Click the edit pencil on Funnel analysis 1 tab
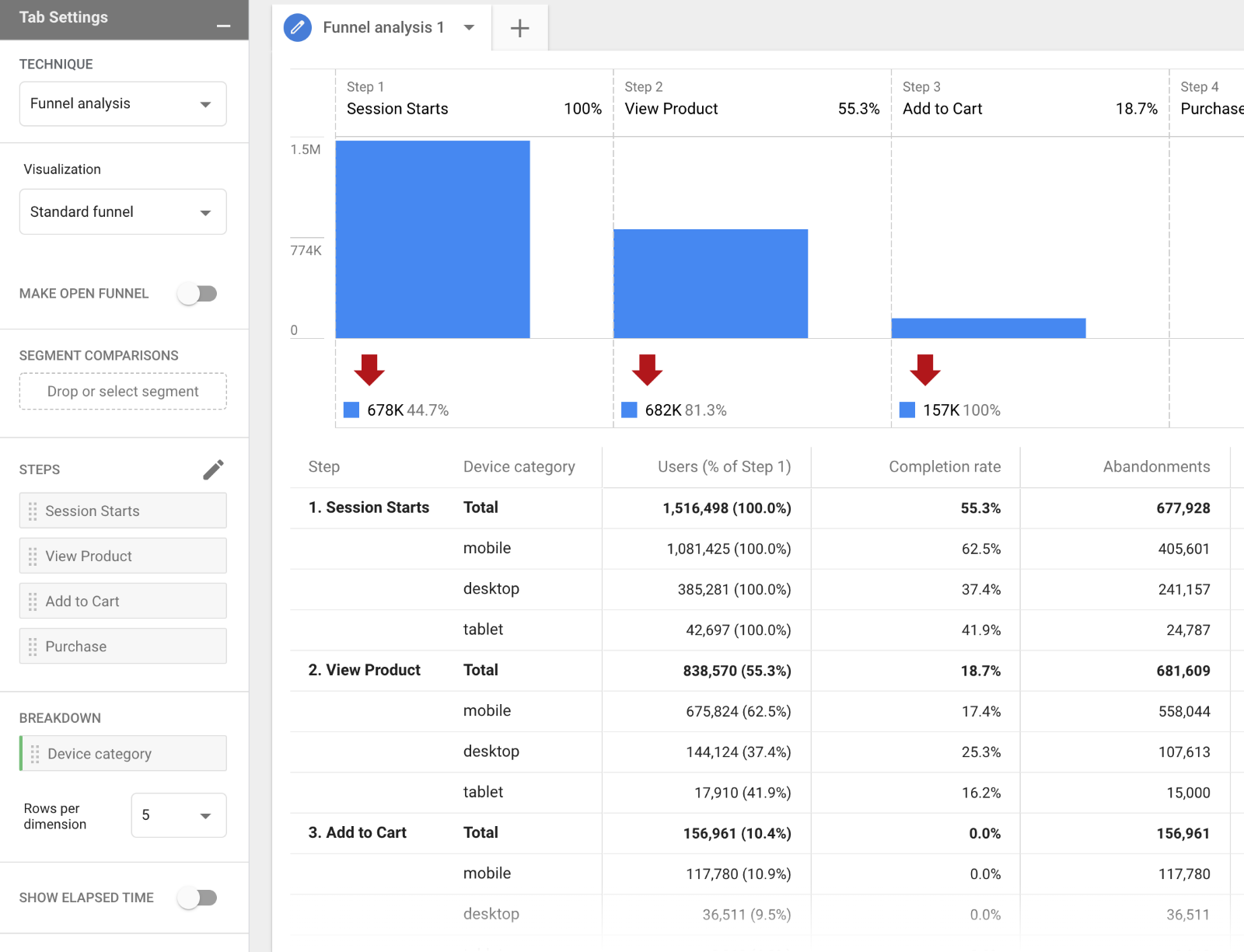 point(298,27)
